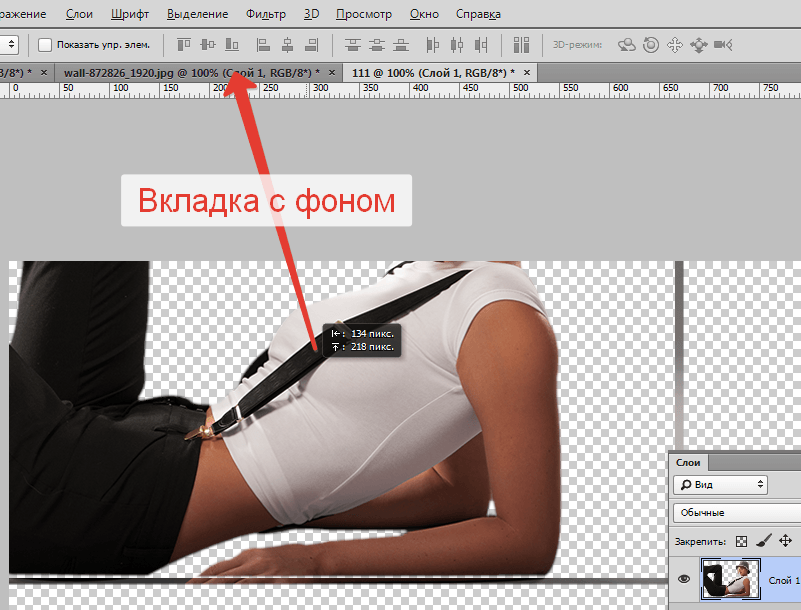The height and width of the screenshot is (610, 801).
Task: Select the 3D pan (drag) icon
Action: tap(675, 45)
